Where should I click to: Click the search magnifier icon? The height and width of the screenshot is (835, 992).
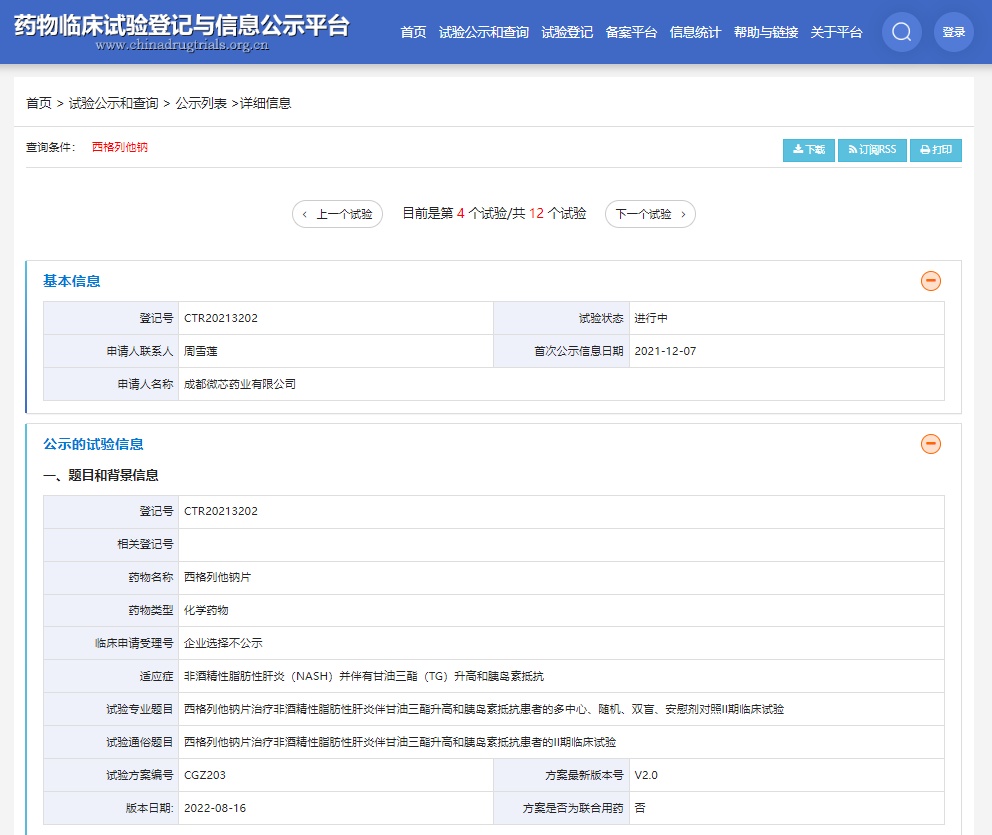click(x=901, y=32)
